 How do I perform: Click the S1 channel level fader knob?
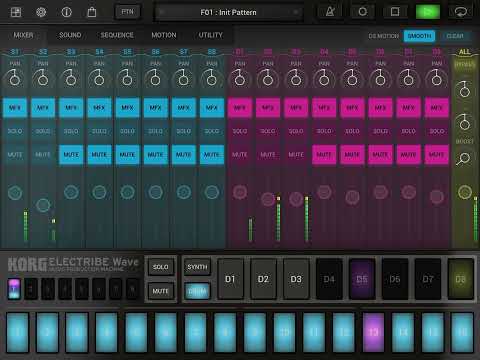(15, 193)
